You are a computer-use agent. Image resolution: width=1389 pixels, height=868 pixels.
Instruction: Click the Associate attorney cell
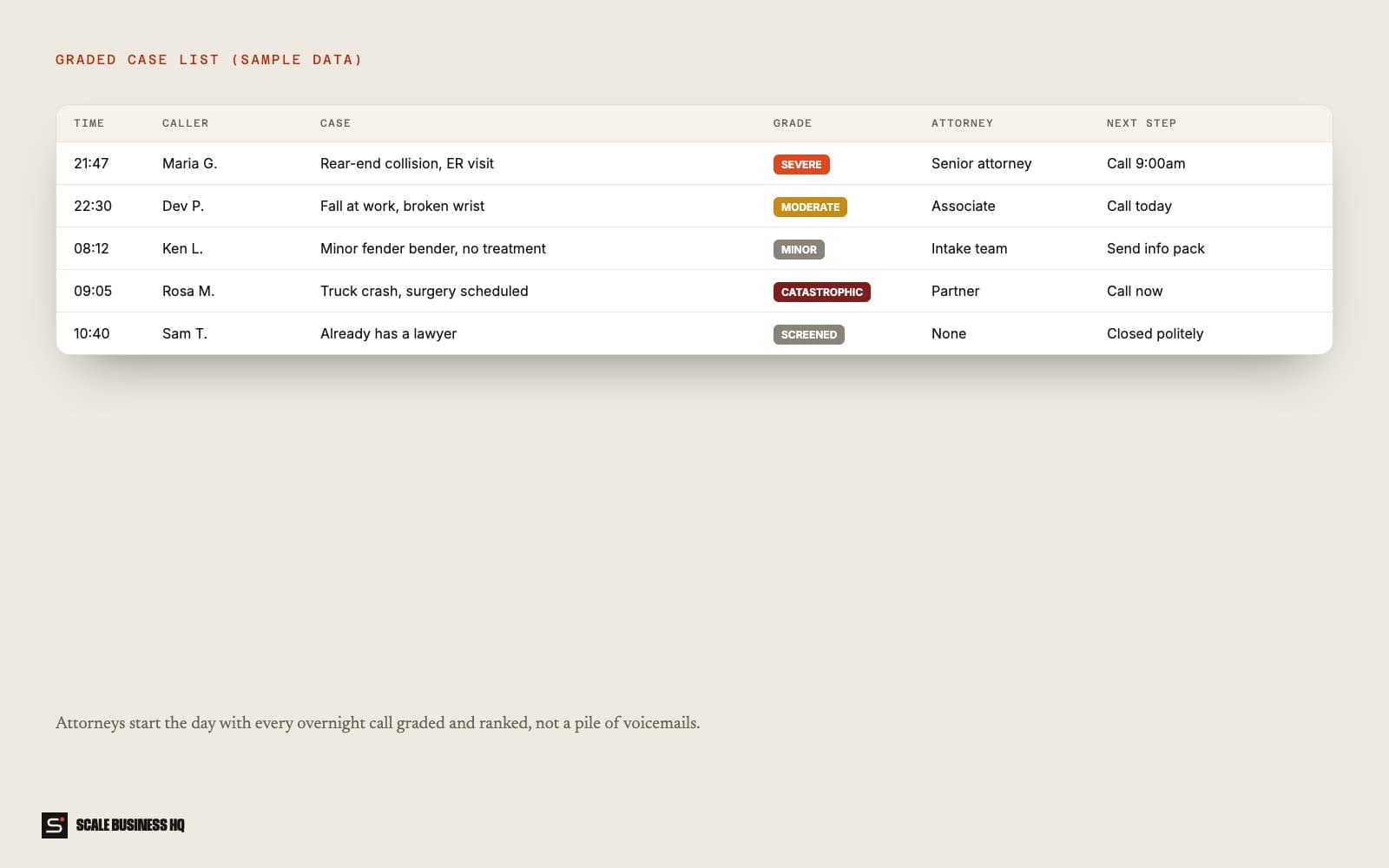pyautogui.click(x=964, y=206)
